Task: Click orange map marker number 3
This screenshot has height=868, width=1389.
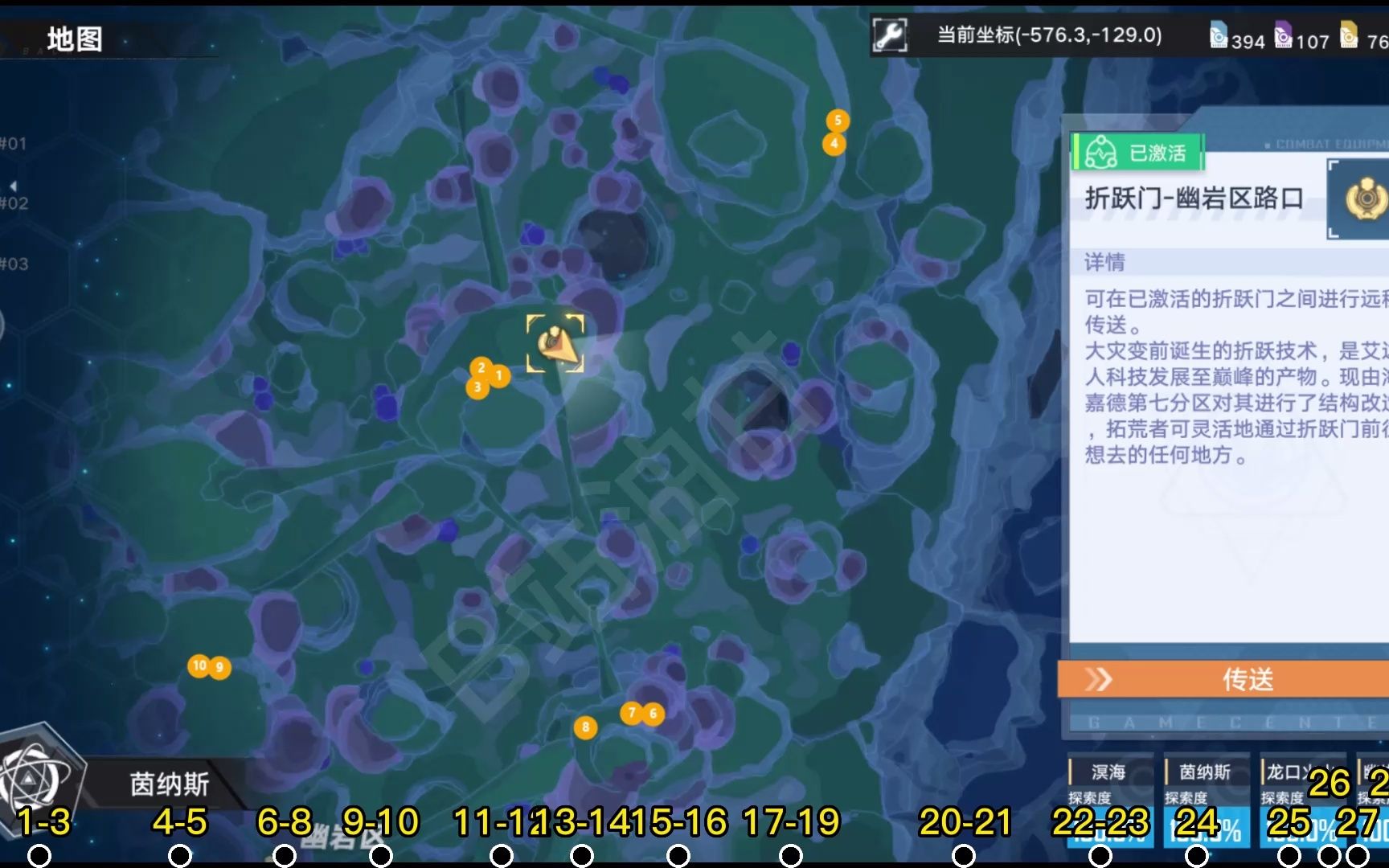Action: pyautogui.click(x=477, y=388)
